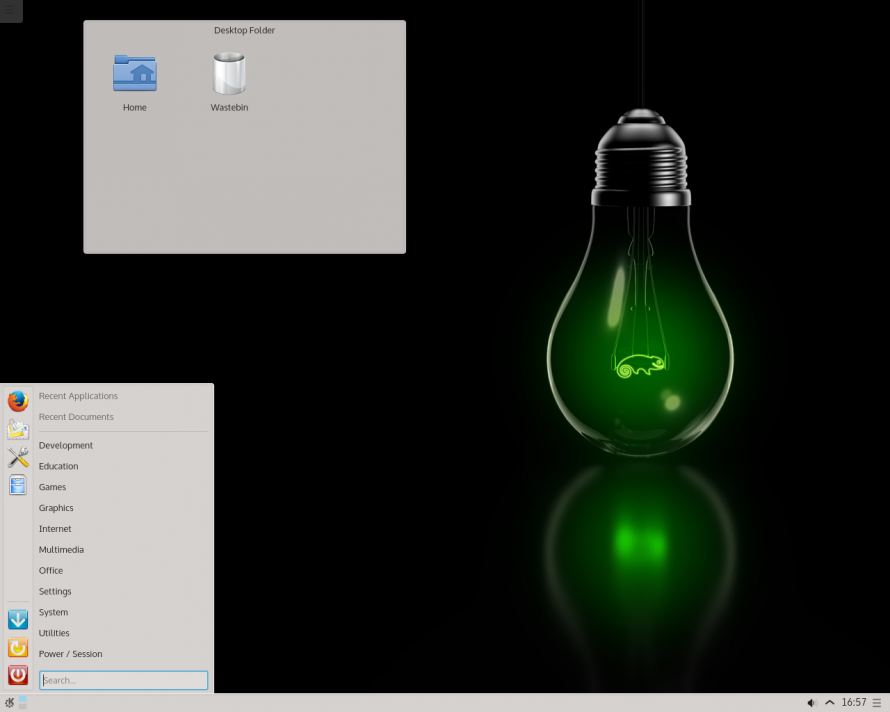Open the Development category
This screenshot has height=712, width=890.
(66, 446)
